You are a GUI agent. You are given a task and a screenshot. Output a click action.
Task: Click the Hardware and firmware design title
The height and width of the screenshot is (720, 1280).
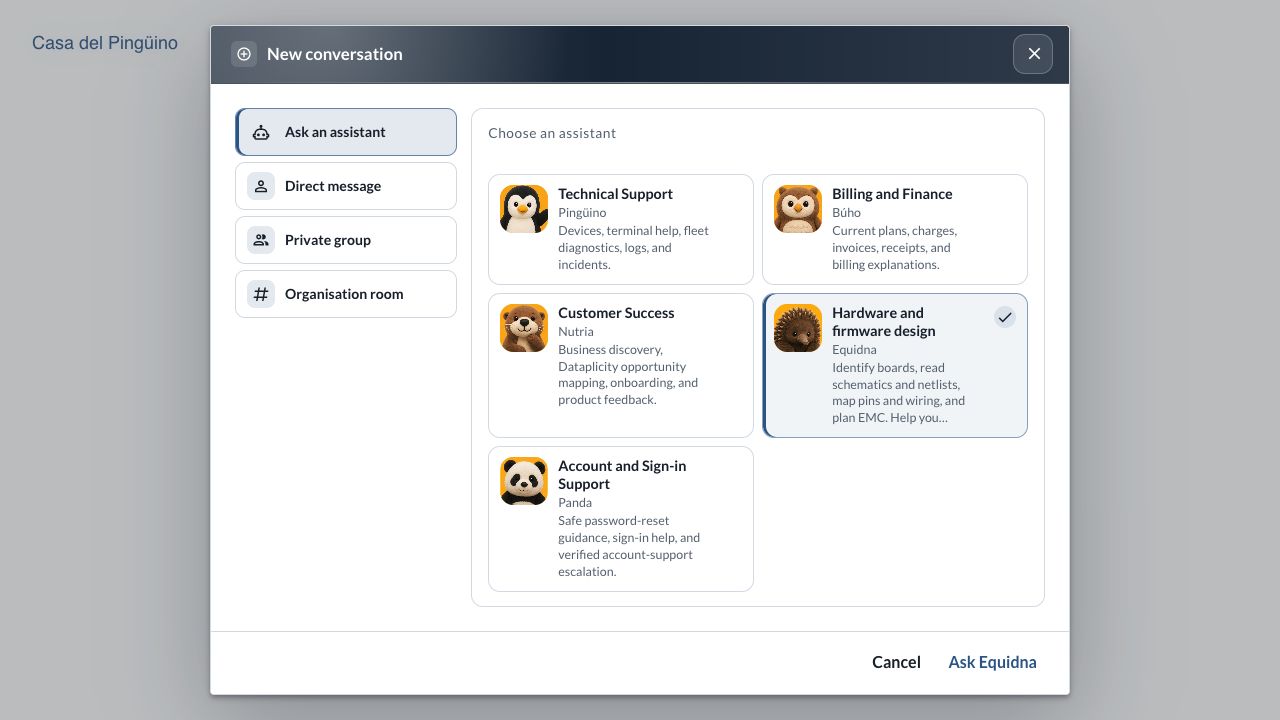point(884,322)
